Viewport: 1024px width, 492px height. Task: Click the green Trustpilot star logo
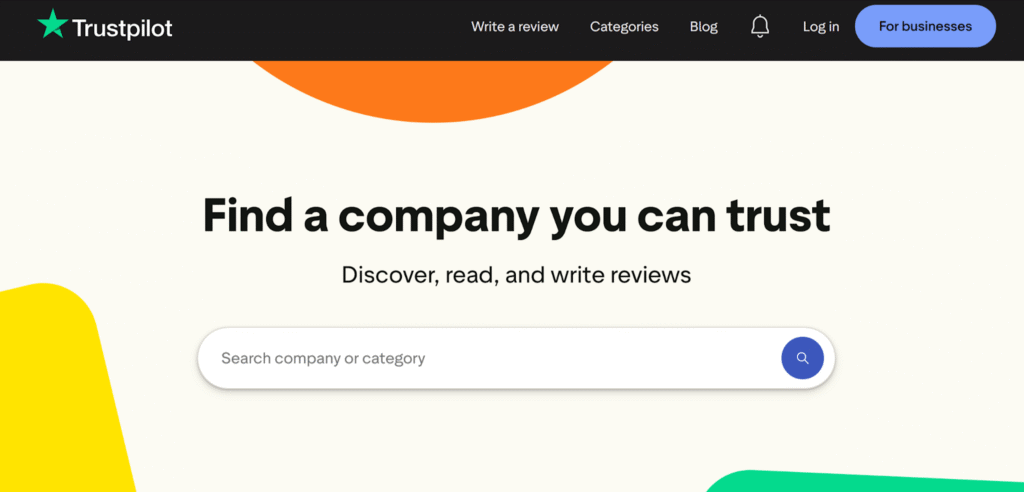(51, 24)
